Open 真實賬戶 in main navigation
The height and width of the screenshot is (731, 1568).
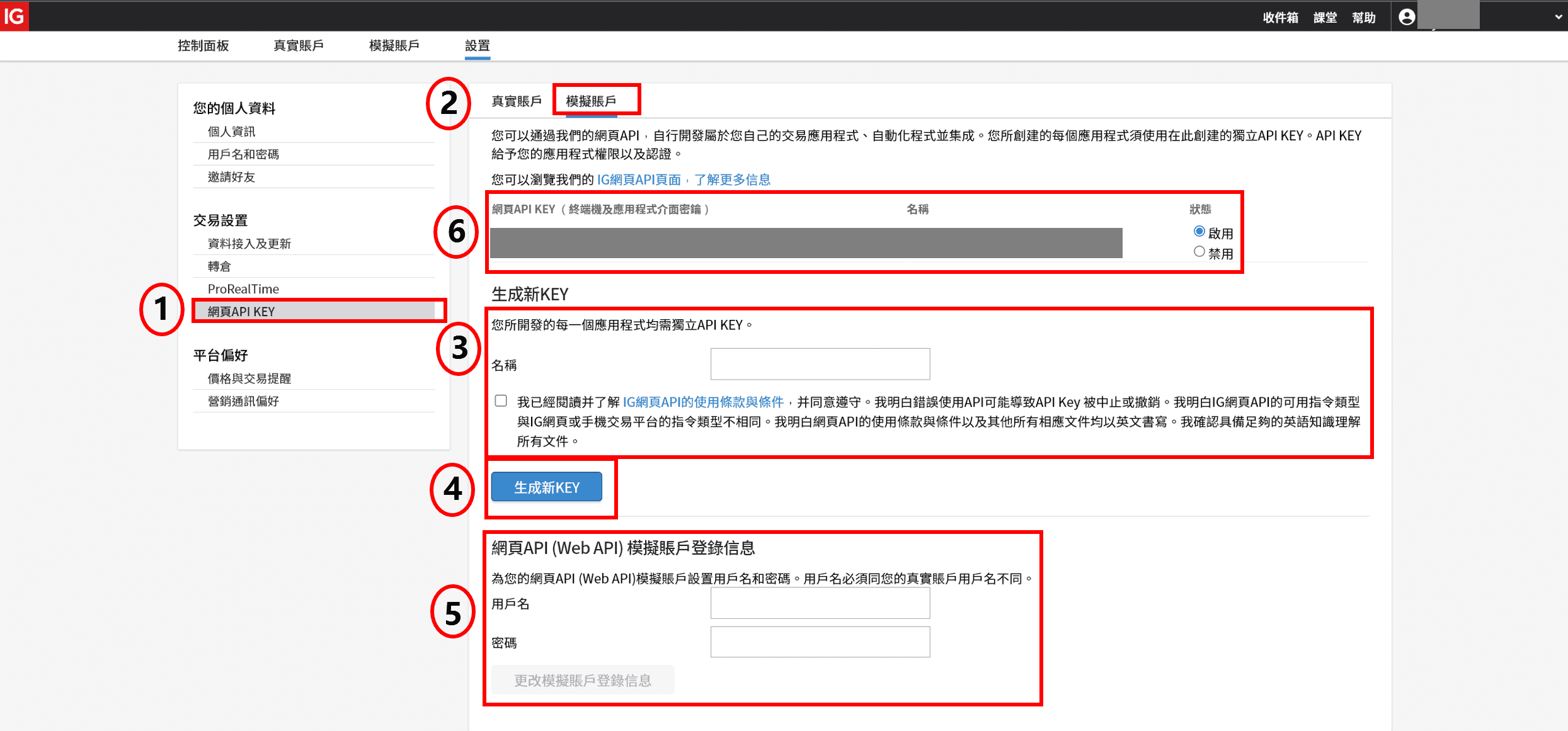(298, 45)
